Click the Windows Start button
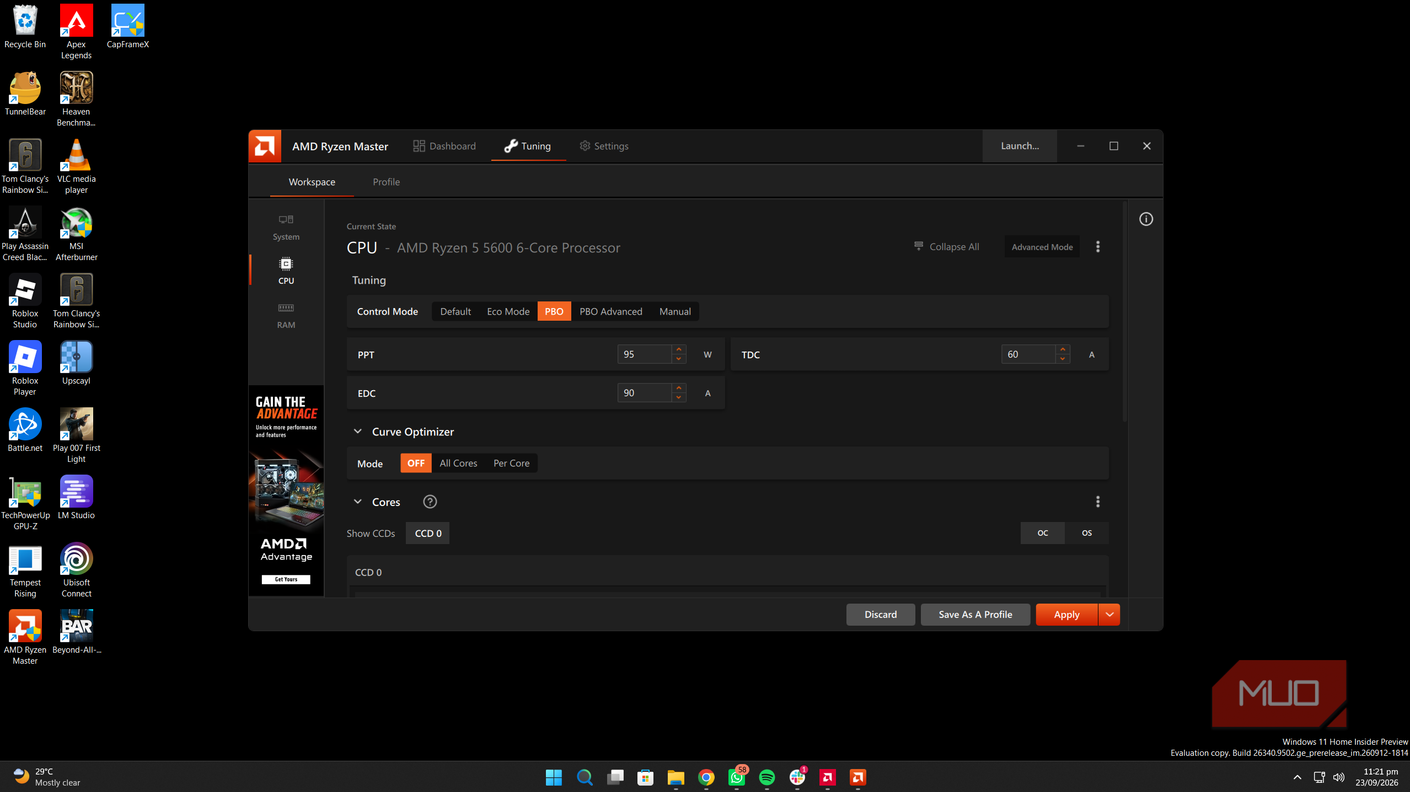Image resolution: width=1410 pixels, height=792 pixels. click(554, 777)
